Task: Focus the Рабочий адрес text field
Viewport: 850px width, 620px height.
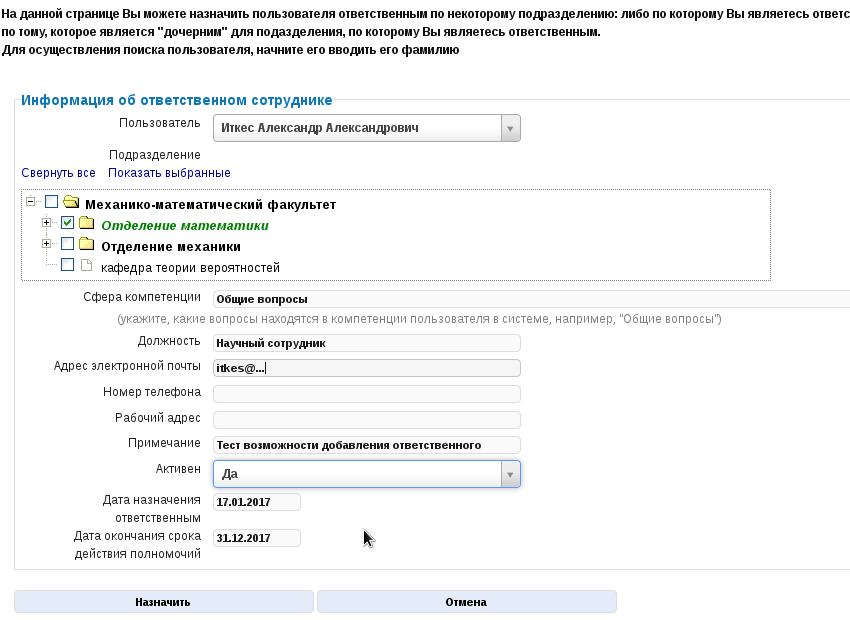Action: (367, 419)
